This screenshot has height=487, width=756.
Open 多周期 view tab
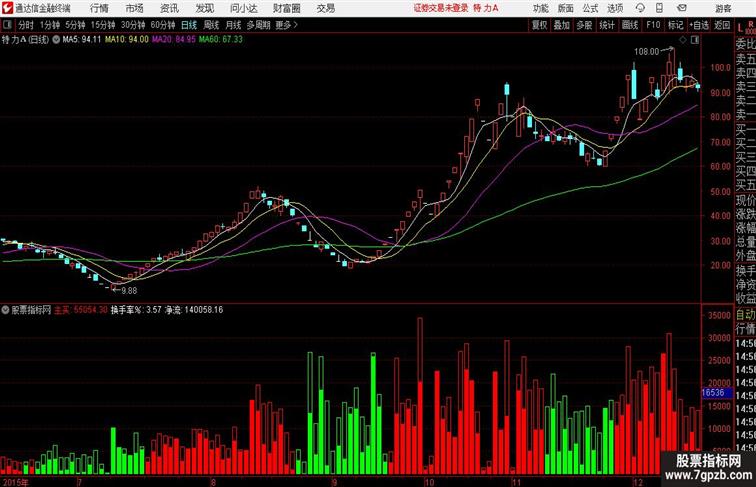tap(258, 25)
